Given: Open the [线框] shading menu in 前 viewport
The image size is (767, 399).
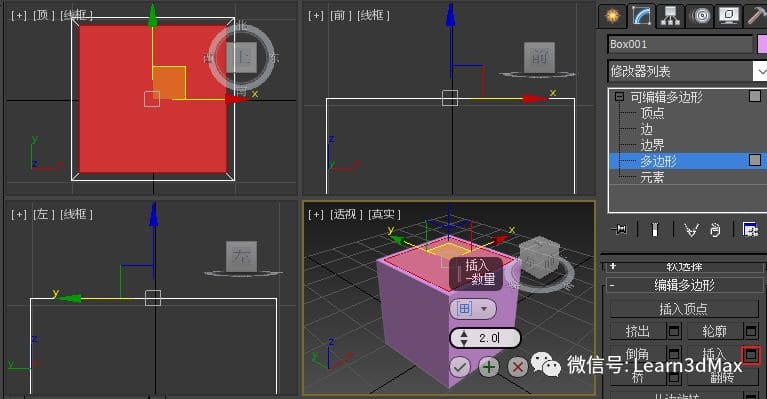Looking at the screenshot, I should pos(373,16).
